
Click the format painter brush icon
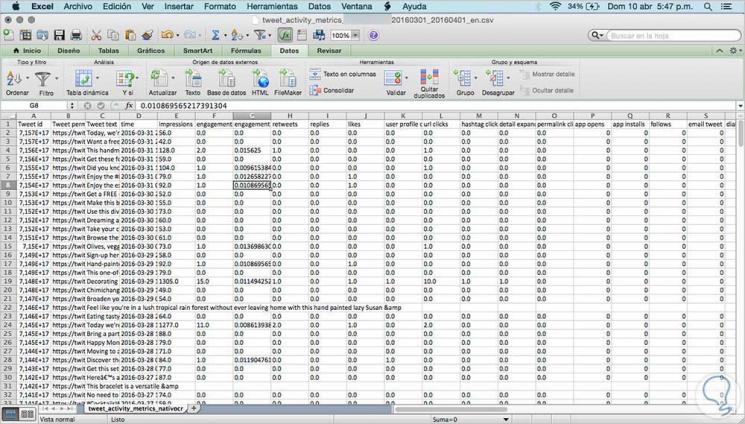(x=147, y=35)
